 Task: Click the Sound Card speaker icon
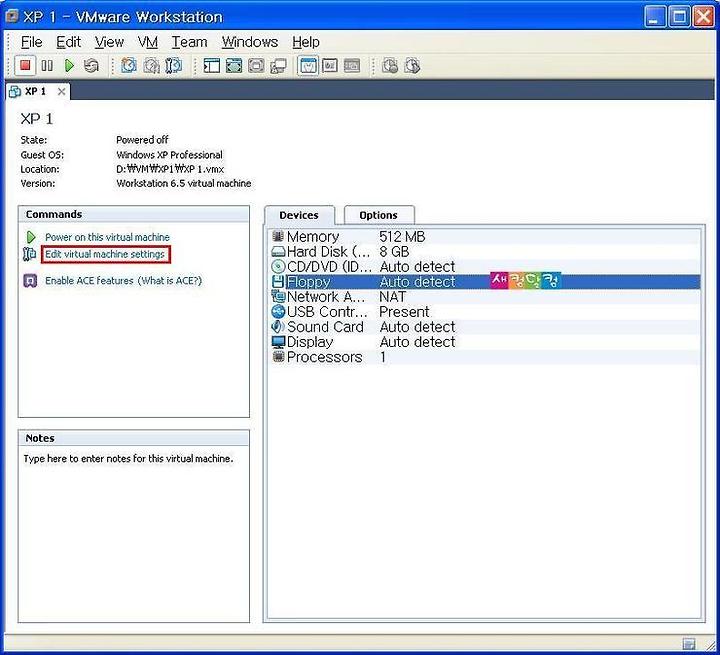(277, 327)
